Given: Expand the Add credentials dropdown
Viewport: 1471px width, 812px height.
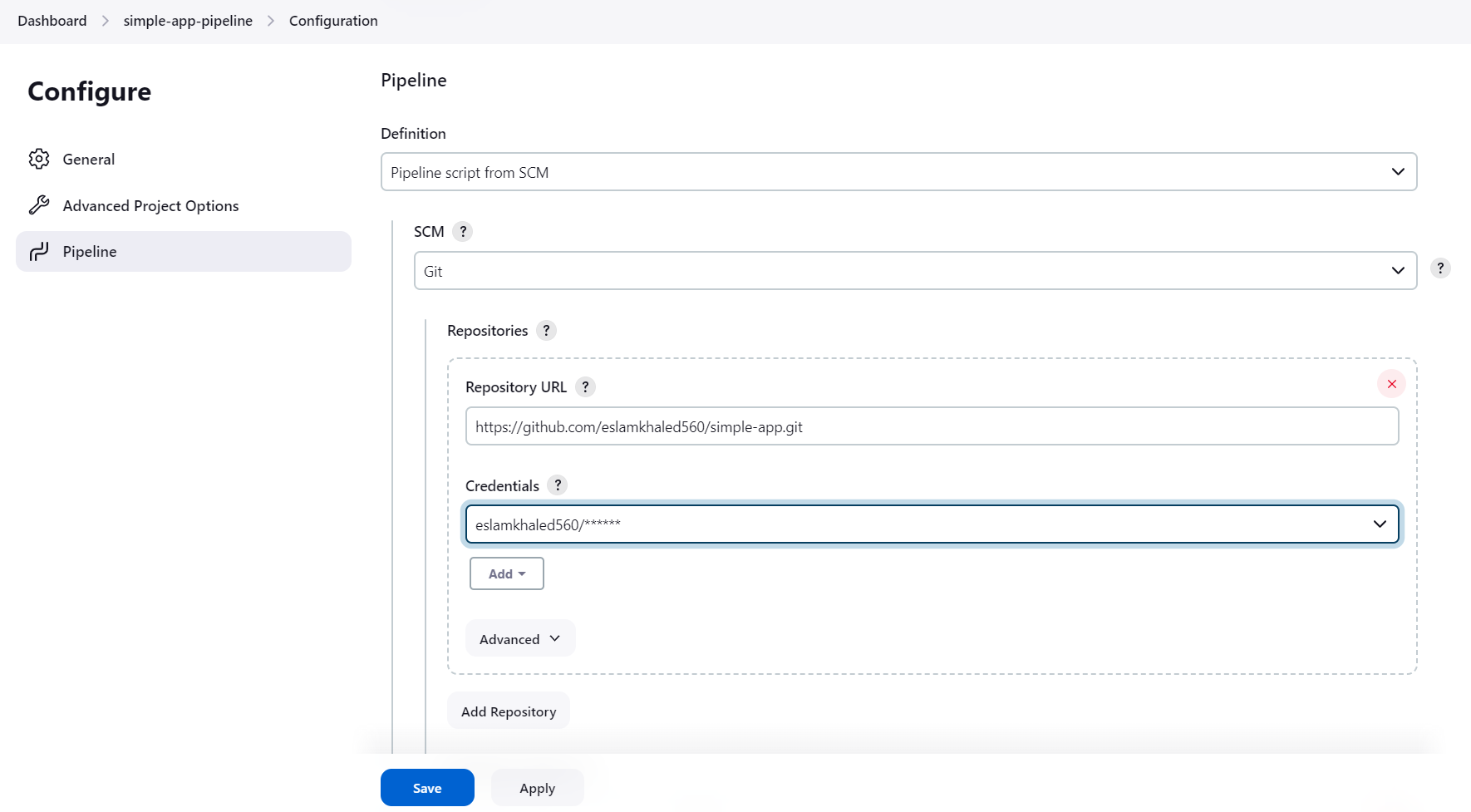Looking at the screenshot, I should (506, 573).
